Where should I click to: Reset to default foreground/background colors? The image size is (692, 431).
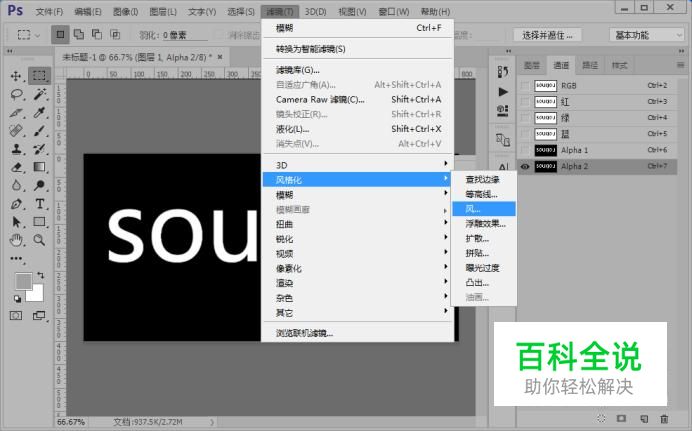click(17, 299)
